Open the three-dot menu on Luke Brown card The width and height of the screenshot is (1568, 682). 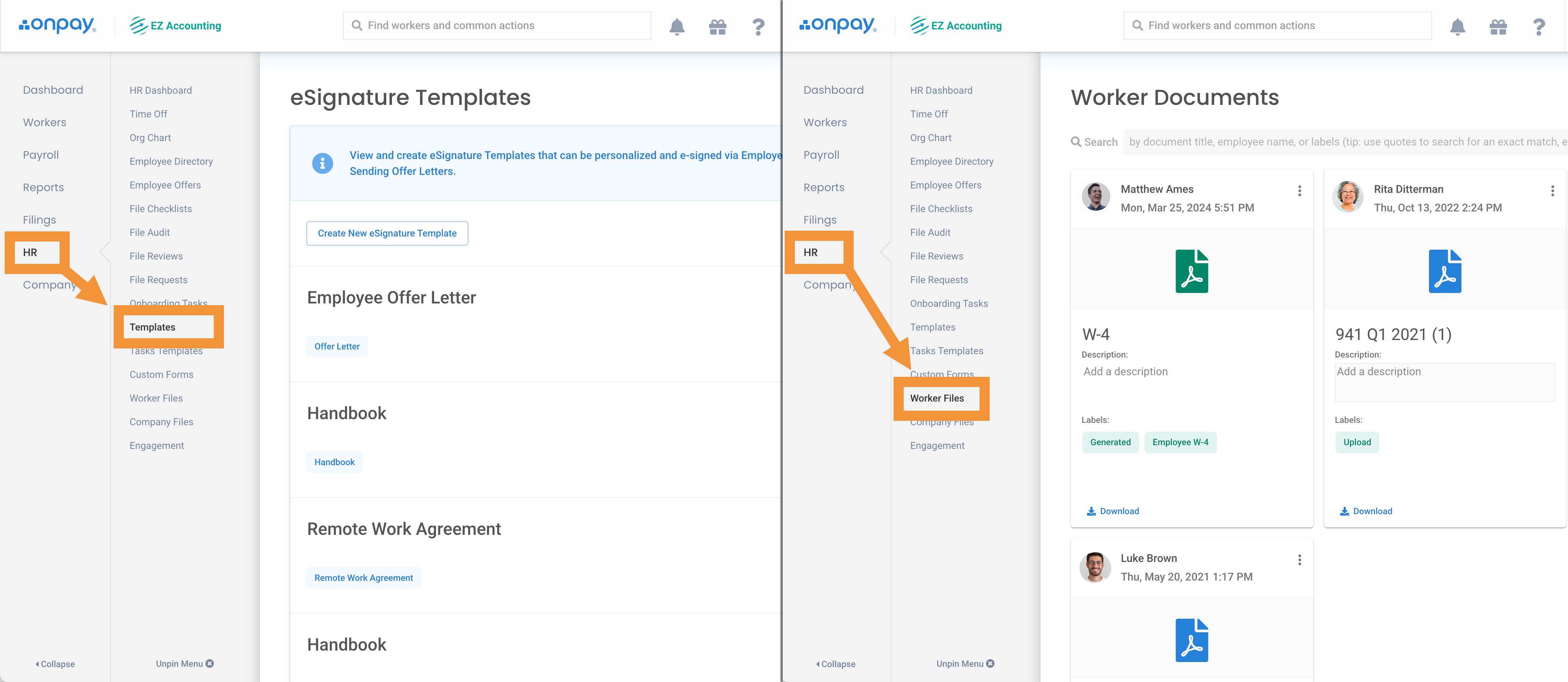[x=1299, y=560]
